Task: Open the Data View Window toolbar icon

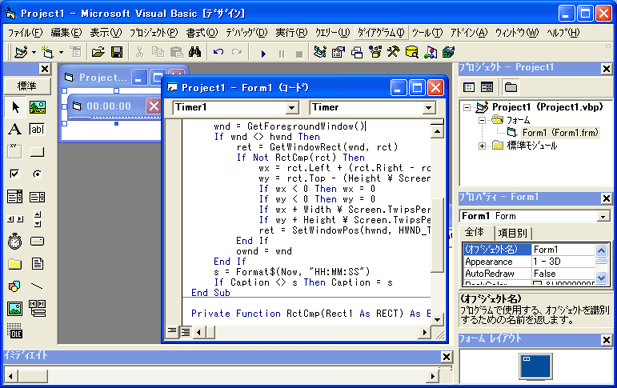Action: (x=412, y=52)
